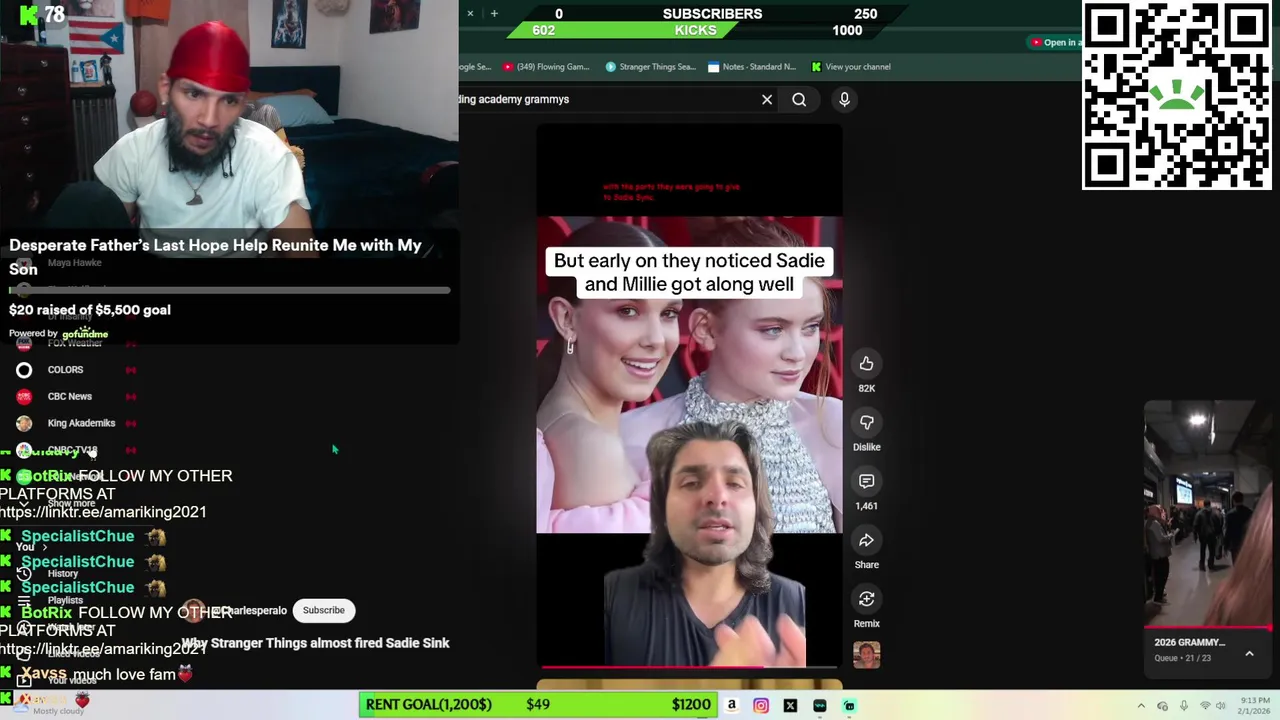Image resolution: width=1280 pixels, height=720 pixels.
Task: Open the X app from the taskbar
Action: tap(790, 705)
